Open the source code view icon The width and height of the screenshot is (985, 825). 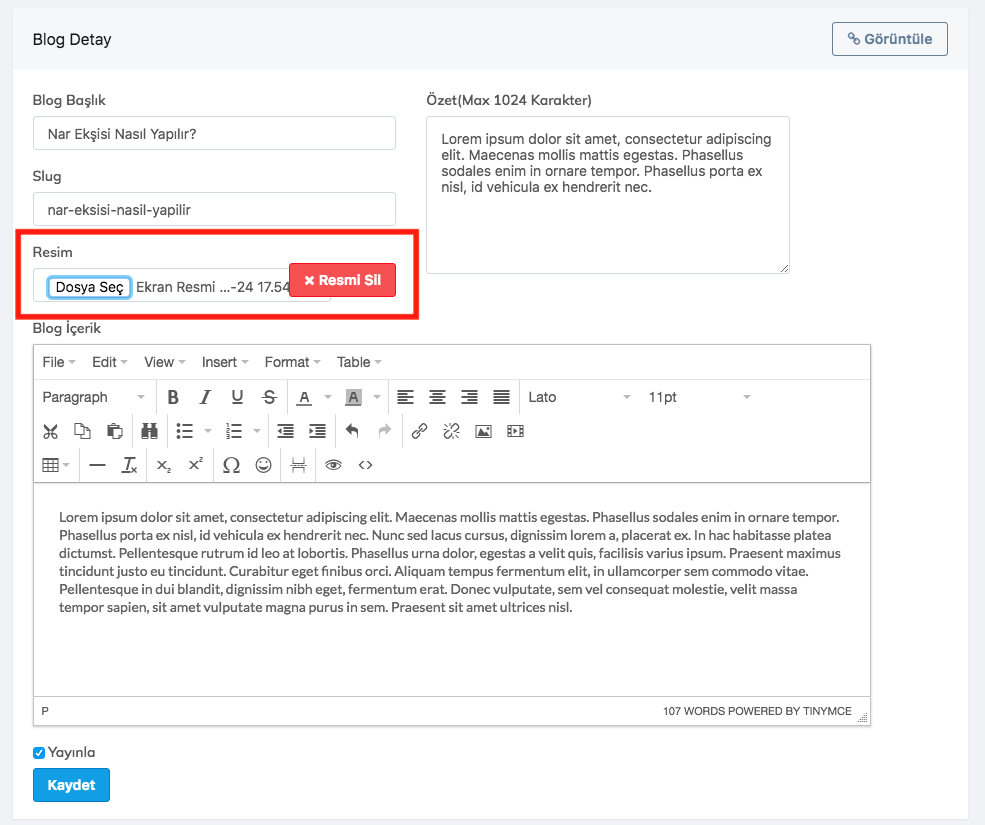click(365, 465)
